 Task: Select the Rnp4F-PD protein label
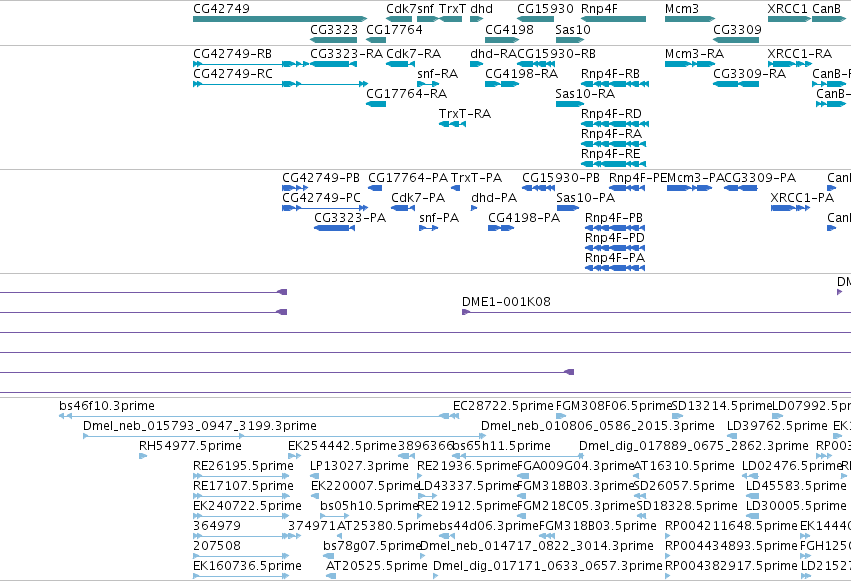[615, 238]
